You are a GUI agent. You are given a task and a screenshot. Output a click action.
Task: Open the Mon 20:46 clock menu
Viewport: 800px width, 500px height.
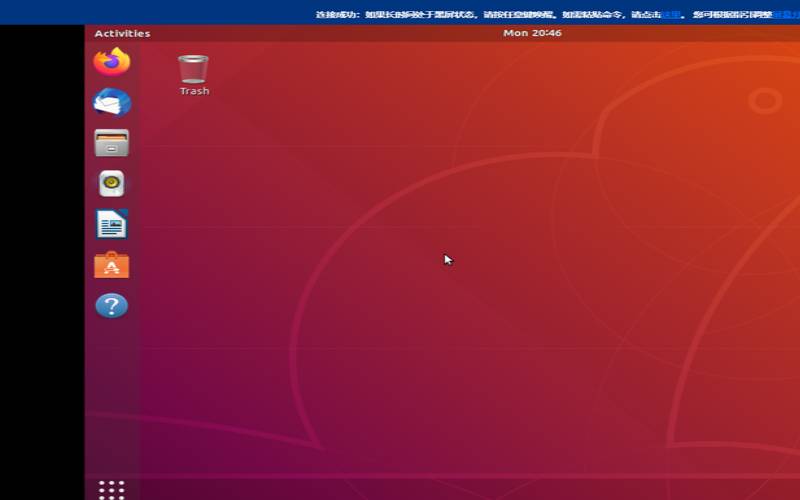(532, 33)
